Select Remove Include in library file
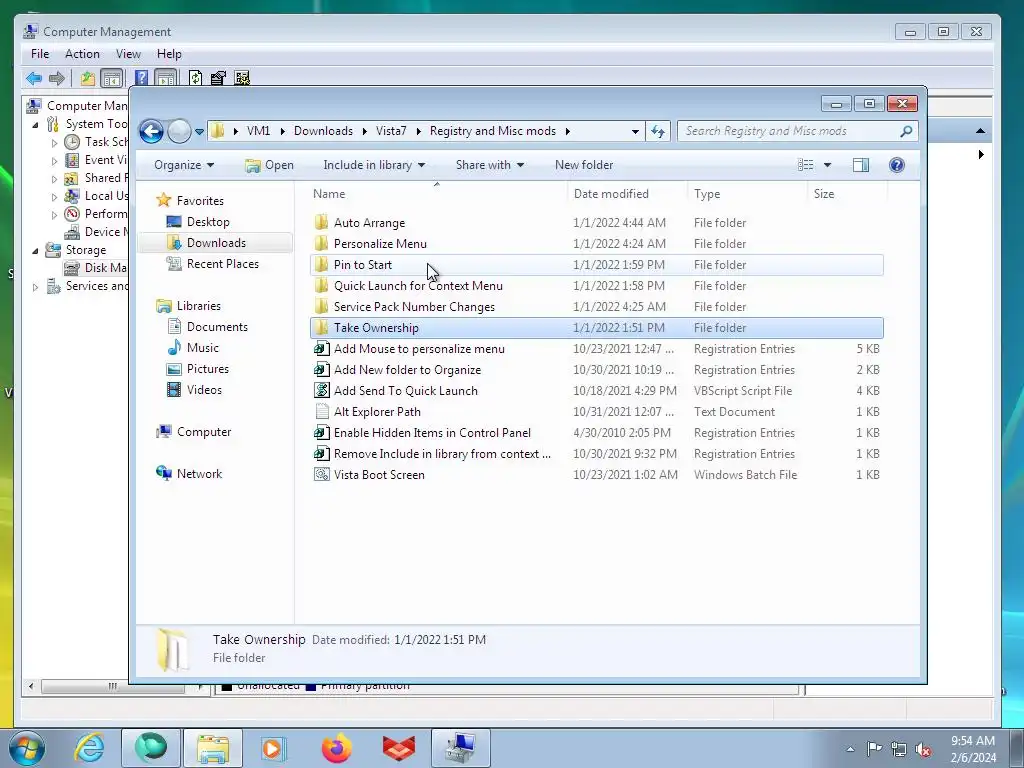 [597, 453]
